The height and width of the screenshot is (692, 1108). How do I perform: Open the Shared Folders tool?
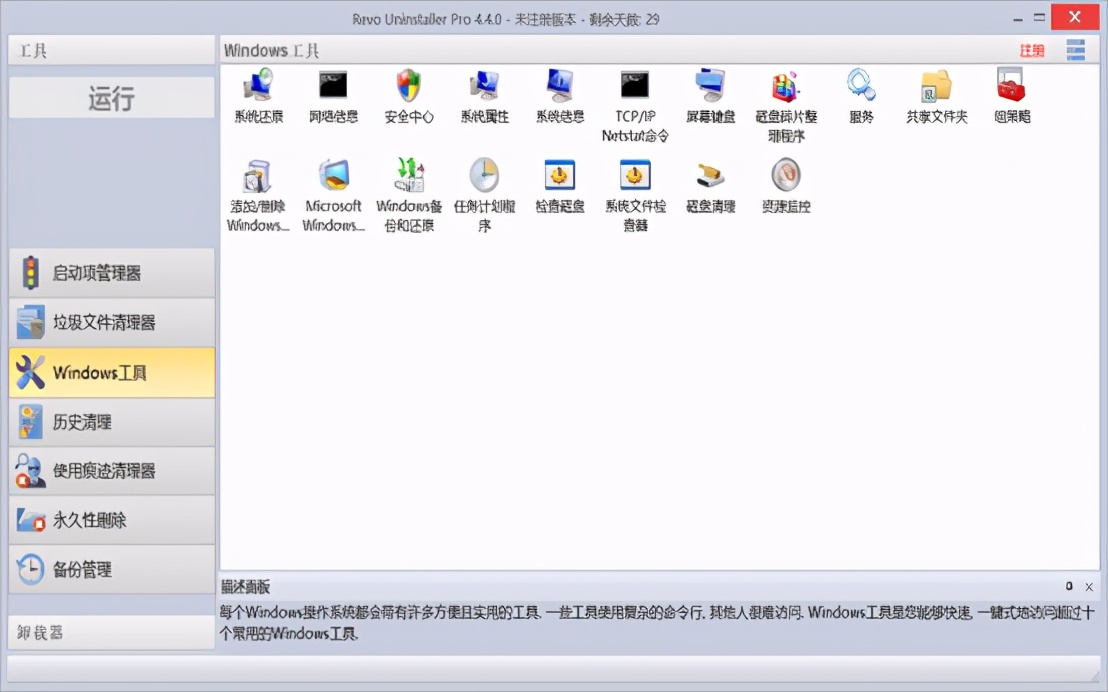[x=935, y=95]
